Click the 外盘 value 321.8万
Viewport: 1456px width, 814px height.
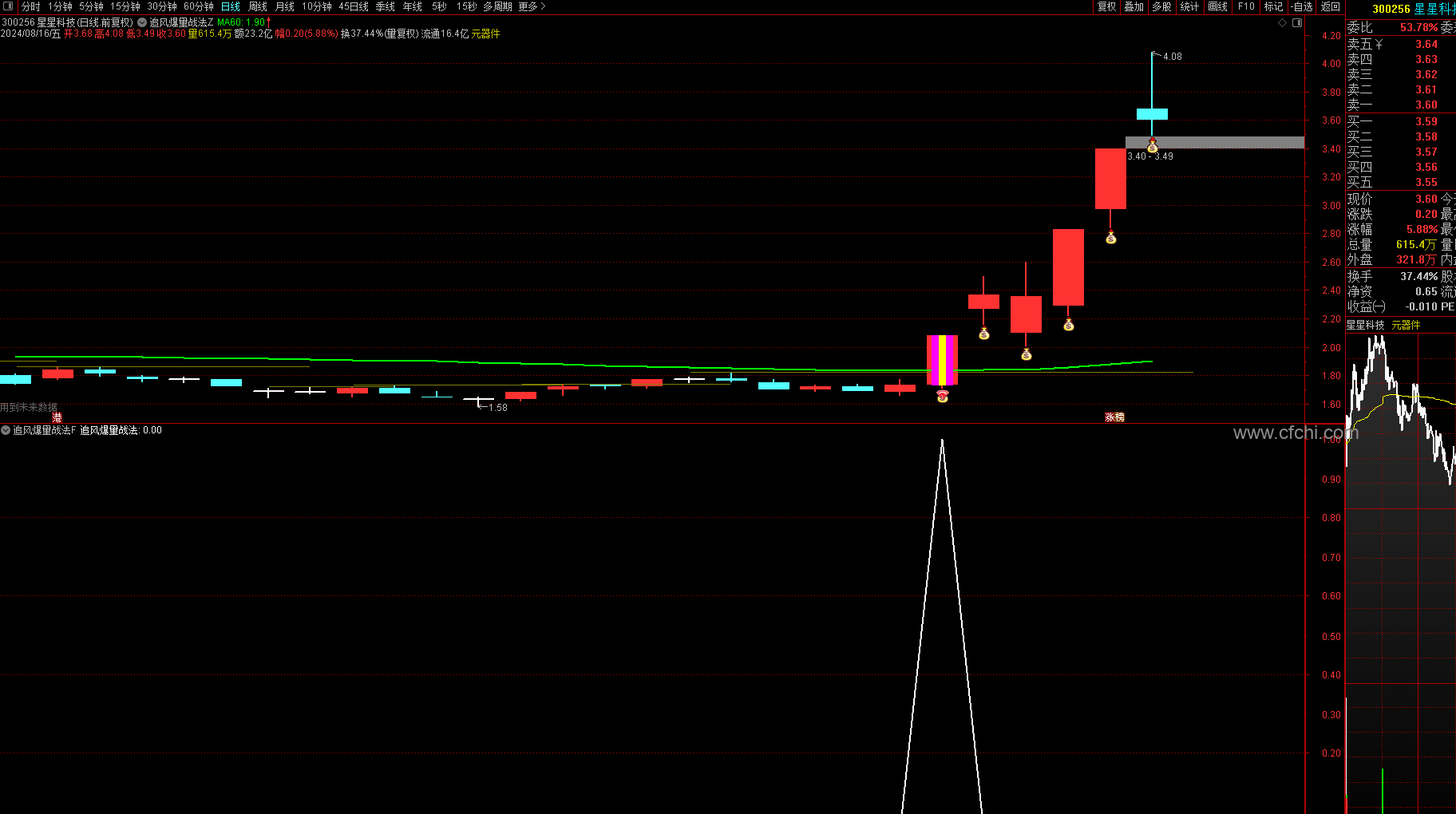pyautogui.click(x=1416, y=260)
